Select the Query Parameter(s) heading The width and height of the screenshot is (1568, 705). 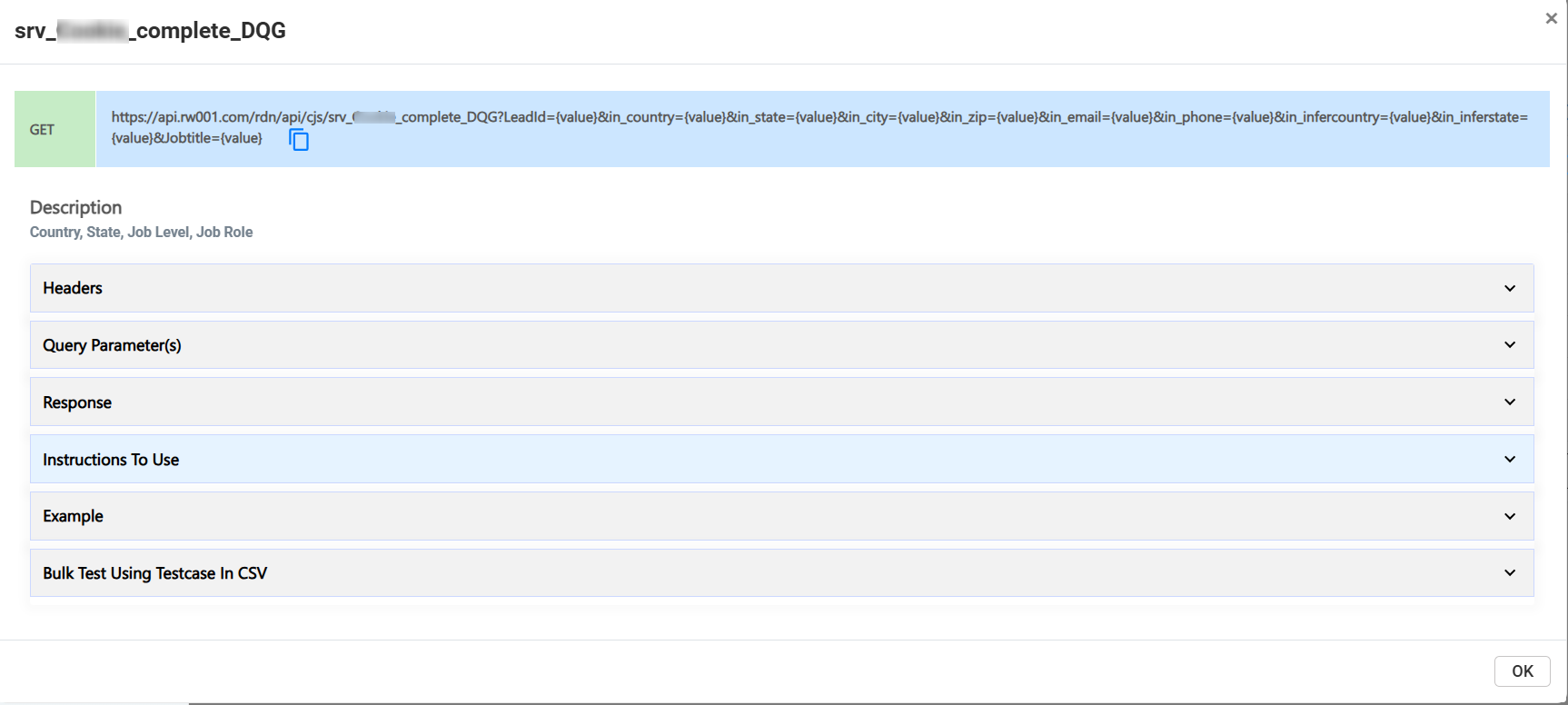coord(112,345)
